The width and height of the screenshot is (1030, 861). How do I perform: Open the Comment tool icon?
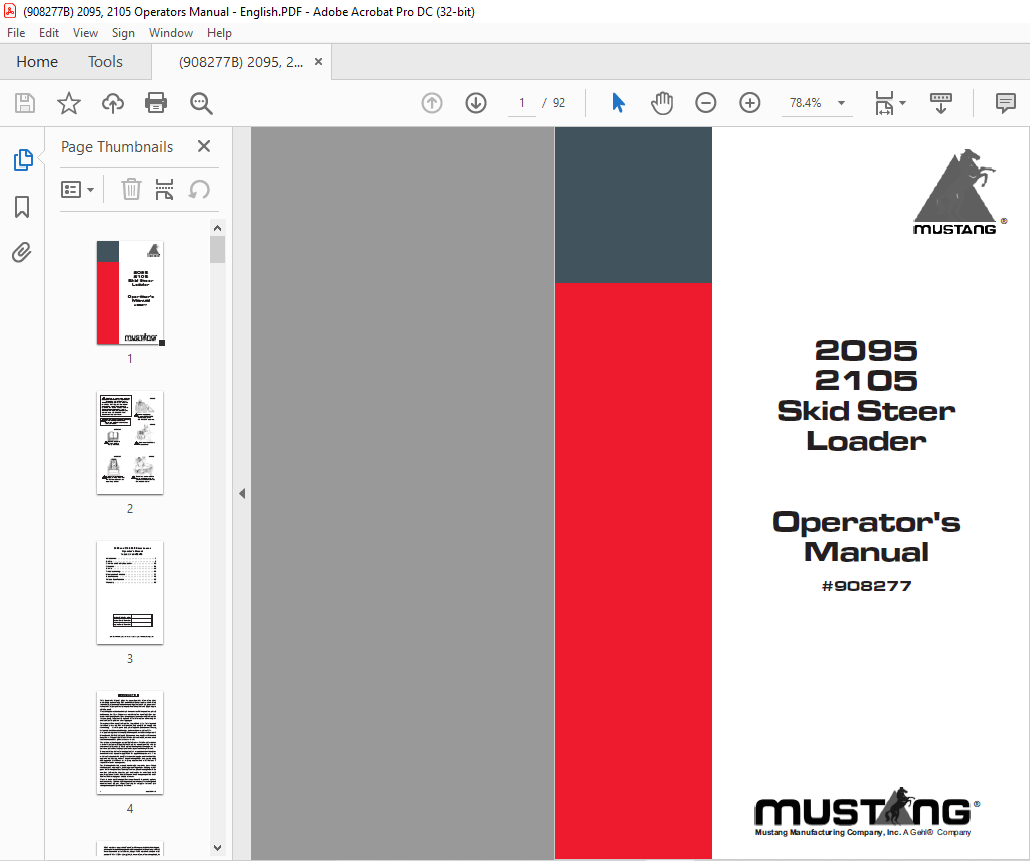(1006, 103)
